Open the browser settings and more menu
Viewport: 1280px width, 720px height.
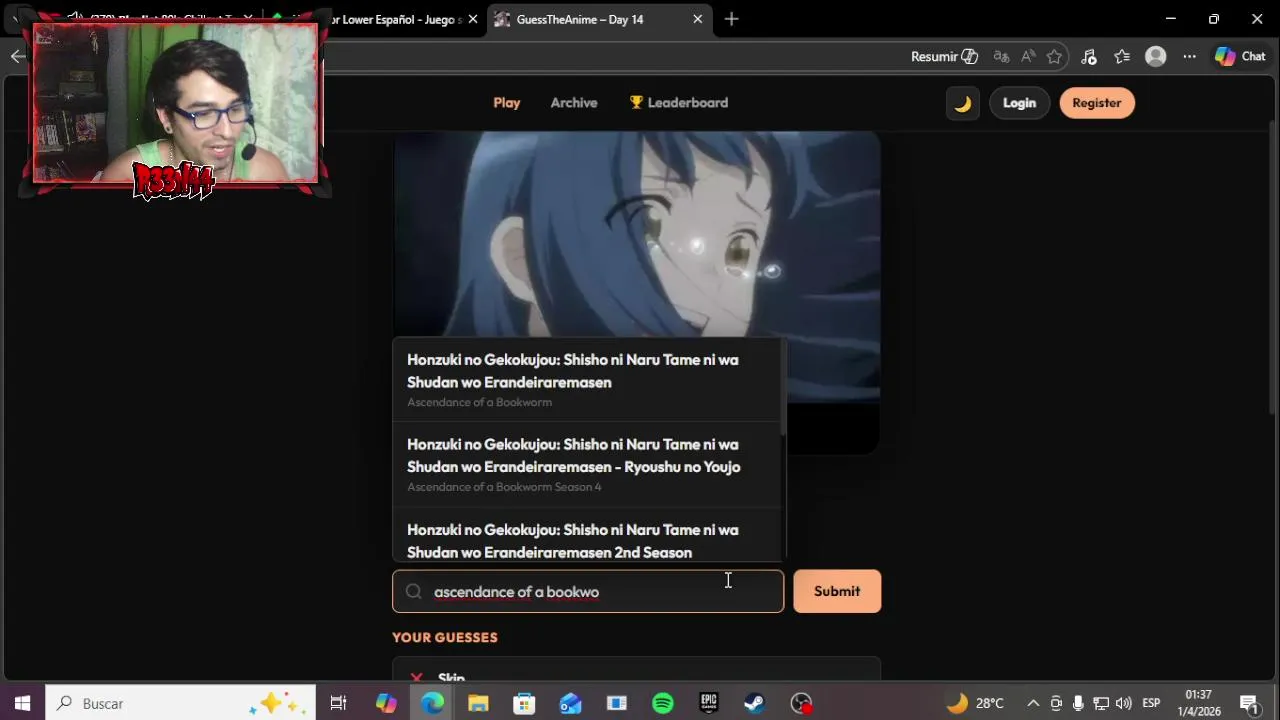1189,57
